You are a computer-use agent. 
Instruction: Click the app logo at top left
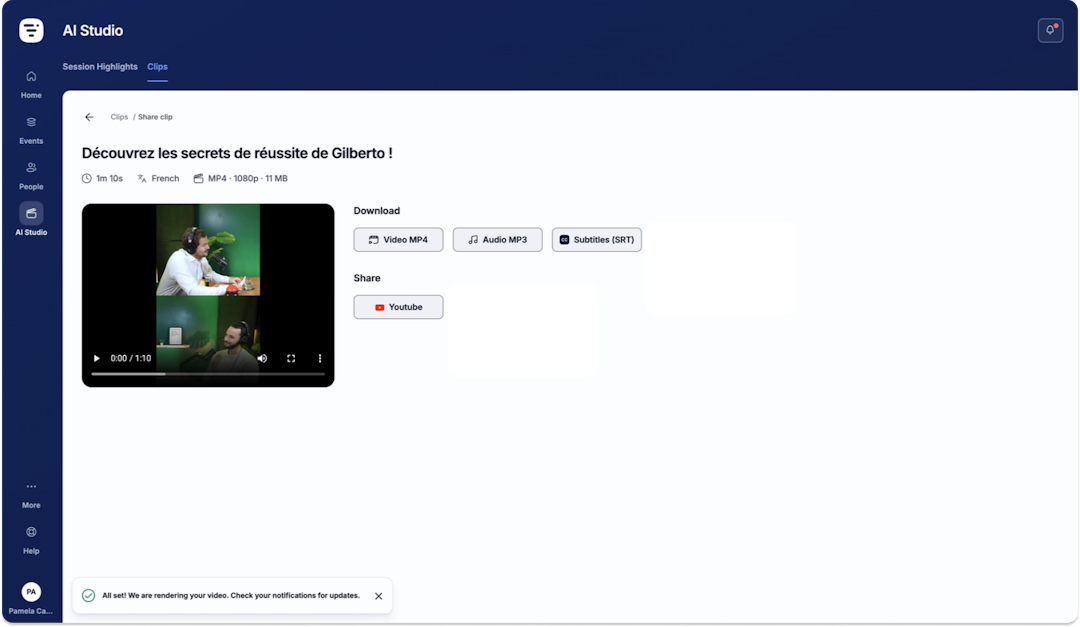31,30
